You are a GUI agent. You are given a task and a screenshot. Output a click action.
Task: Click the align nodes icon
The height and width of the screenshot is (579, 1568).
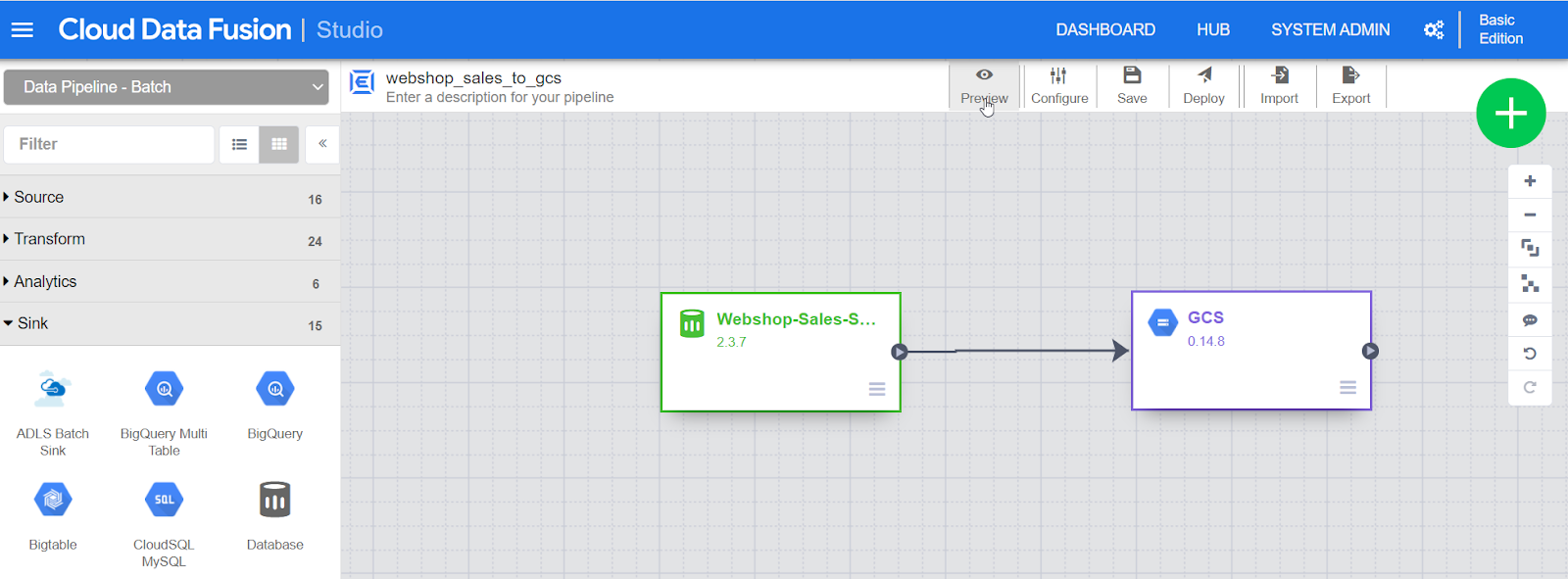click(x=1530, y=284)
